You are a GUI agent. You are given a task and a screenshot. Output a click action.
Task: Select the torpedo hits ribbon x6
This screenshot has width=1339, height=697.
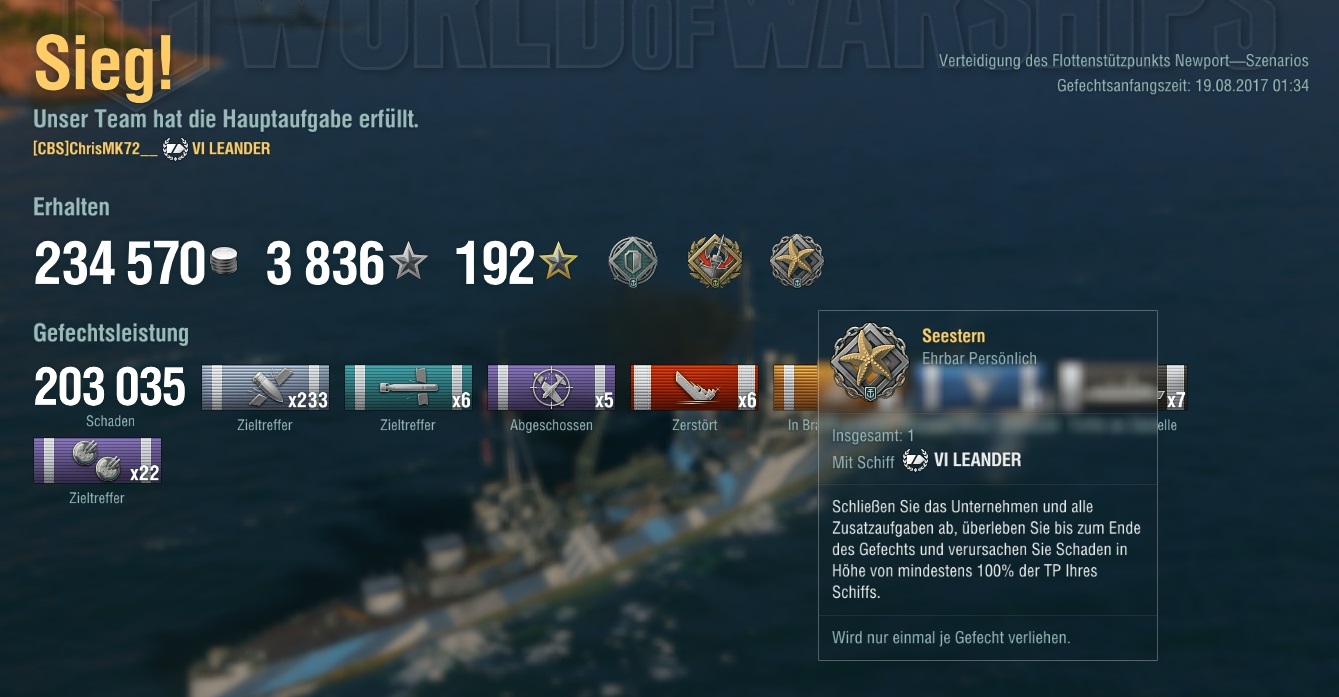pyautogui.click(x=408, y=388)
